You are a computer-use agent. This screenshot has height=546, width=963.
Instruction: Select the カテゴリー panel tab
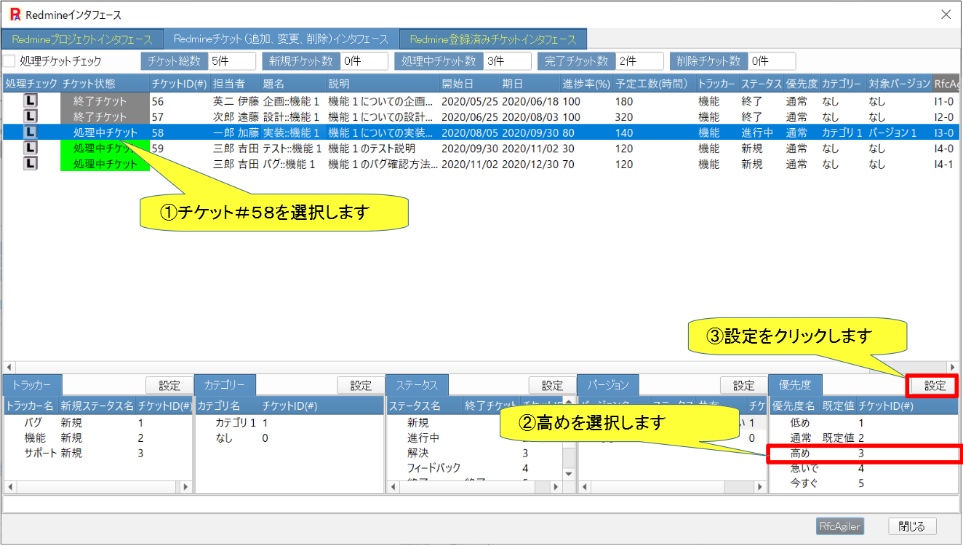[224, 385]
